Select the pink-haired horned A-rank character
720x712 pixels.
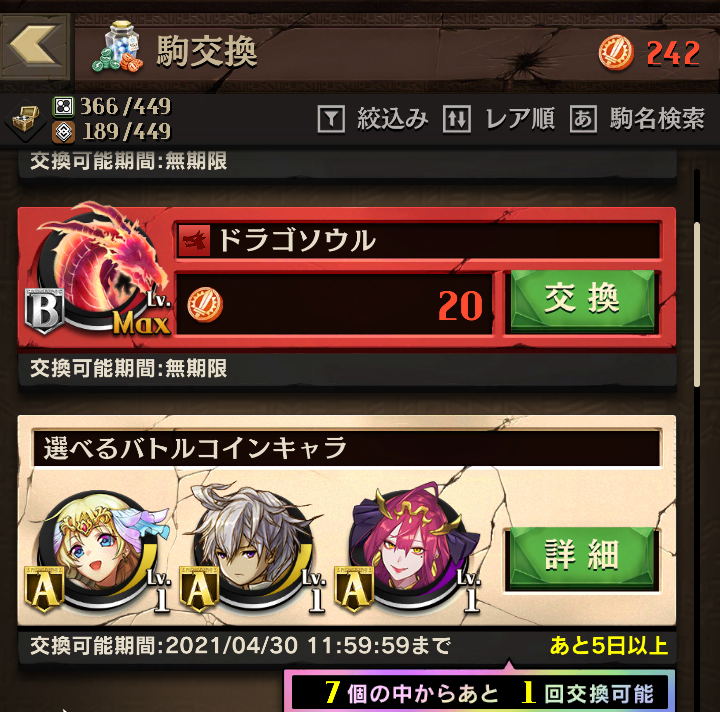409,549
